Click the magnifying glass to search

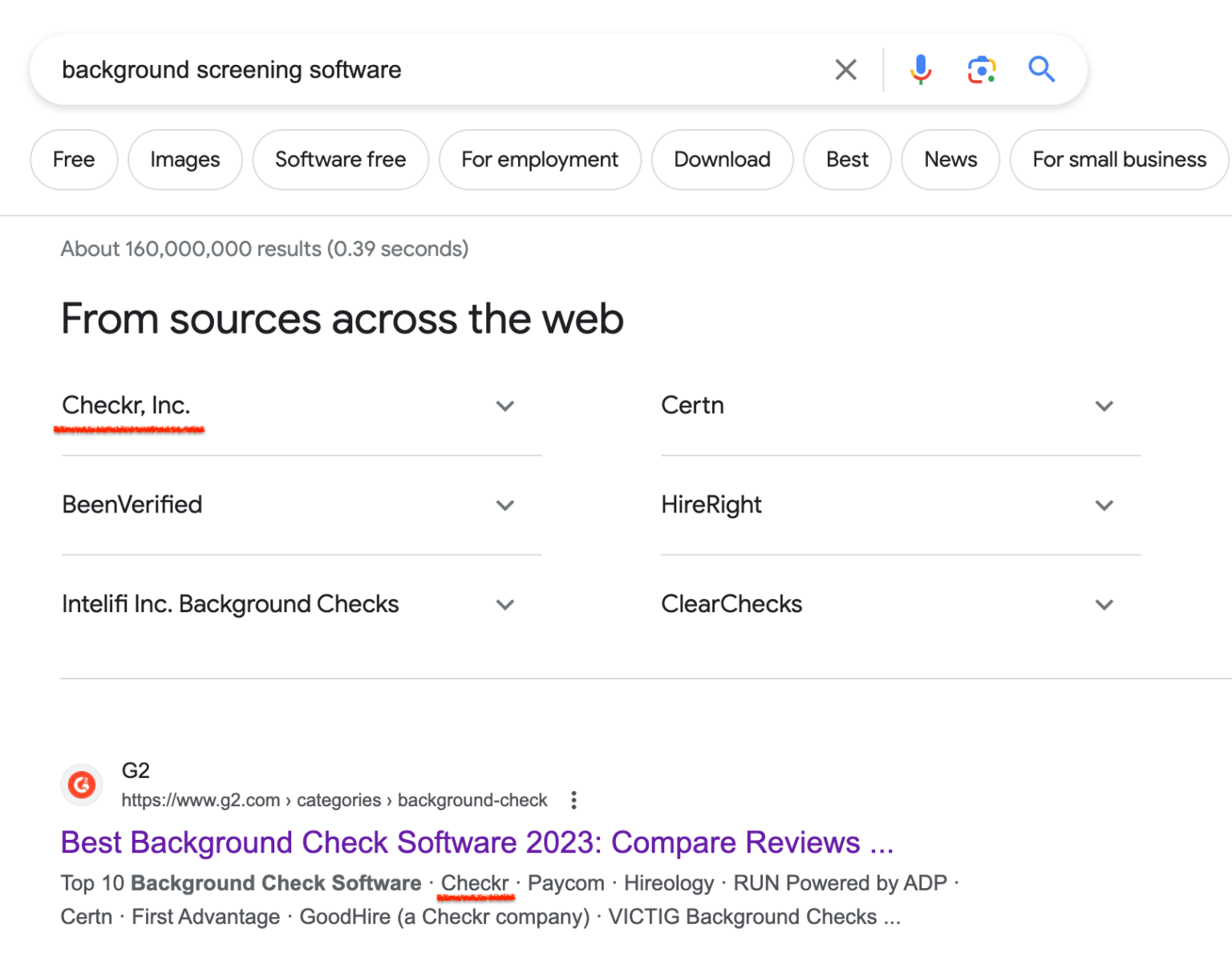pyautogui.click(x=1042, y=70)
